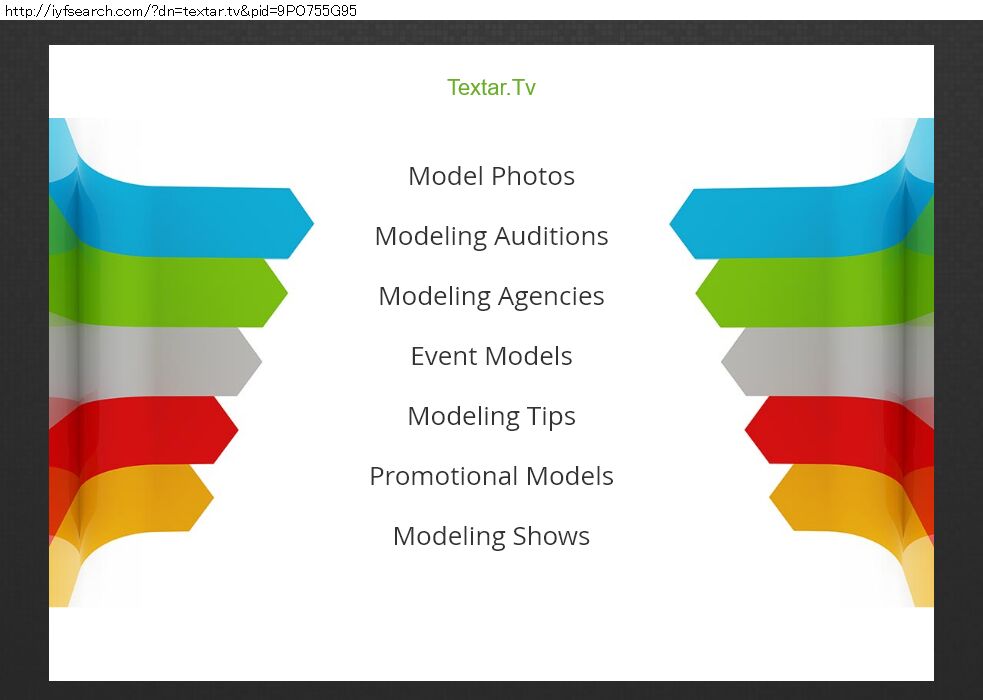Click the iyfsearch.com URL text at top
Image resolution: width=983 pixels, height=700 pixels.
(181, 10)
